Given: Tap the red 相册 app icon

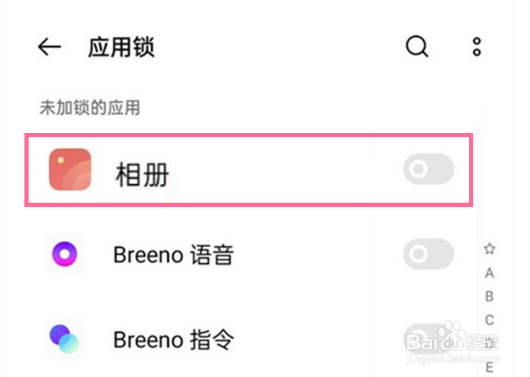Looking at the screenshot, I should pos(70,169).
